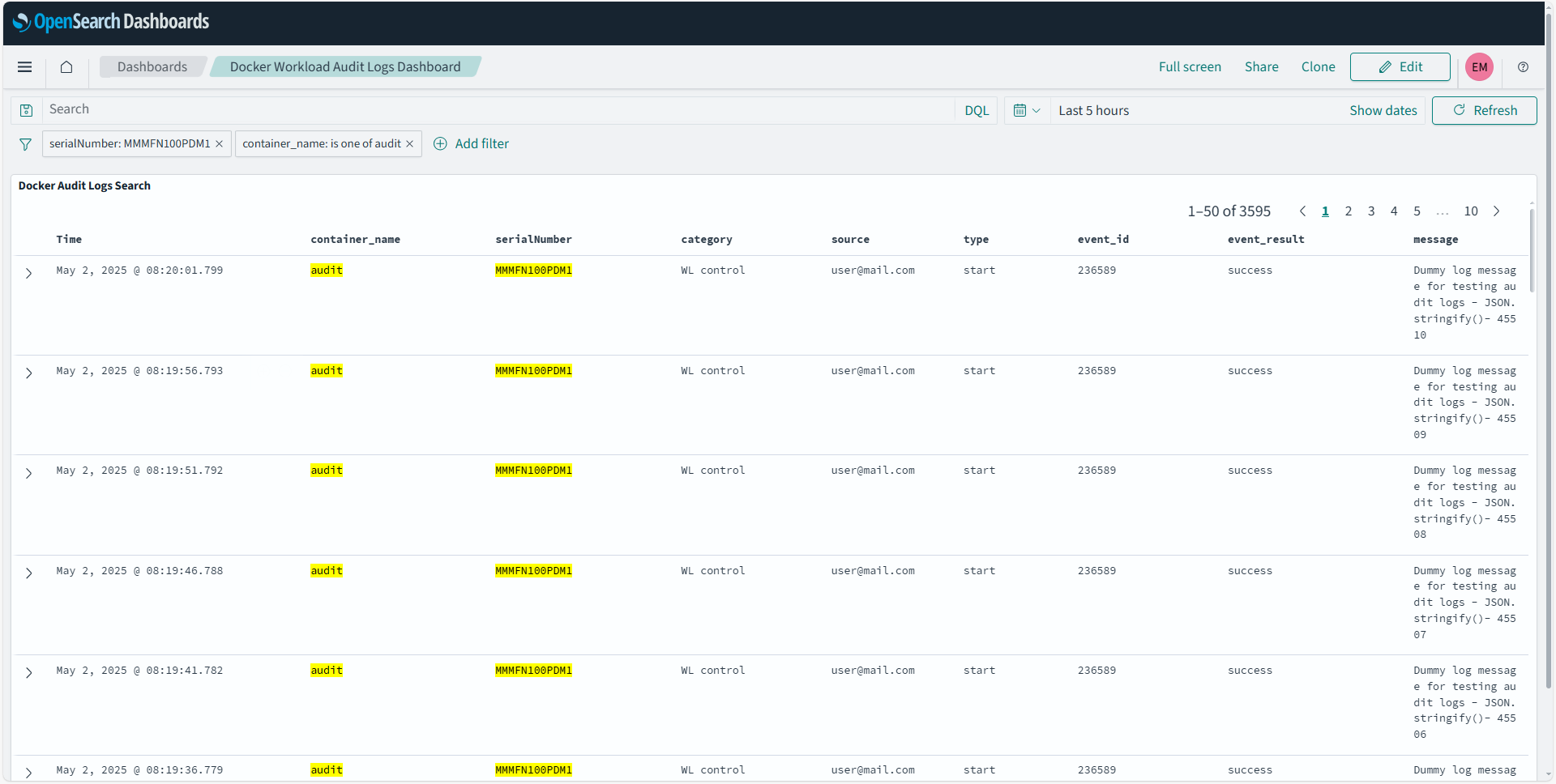This screenshot has width=1556, height=784.
Task: Click the home icon
Action: [x=66, y=67]
